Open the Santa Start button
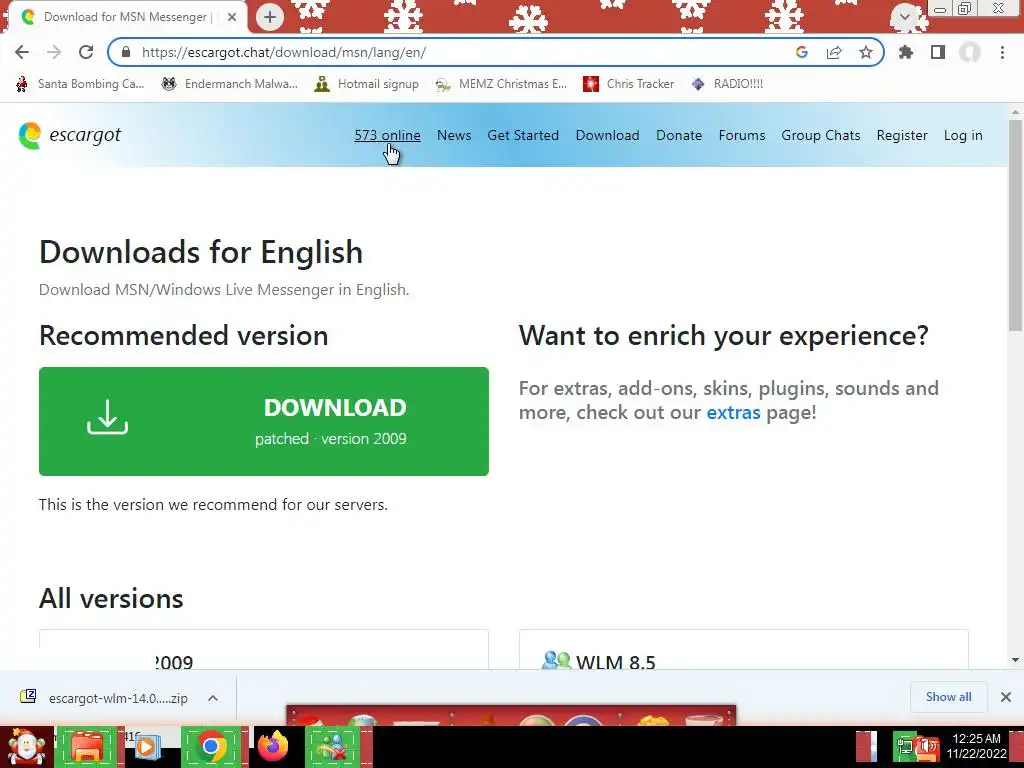This screenshot has width=1024, height=768. click(x=26, y=747)
